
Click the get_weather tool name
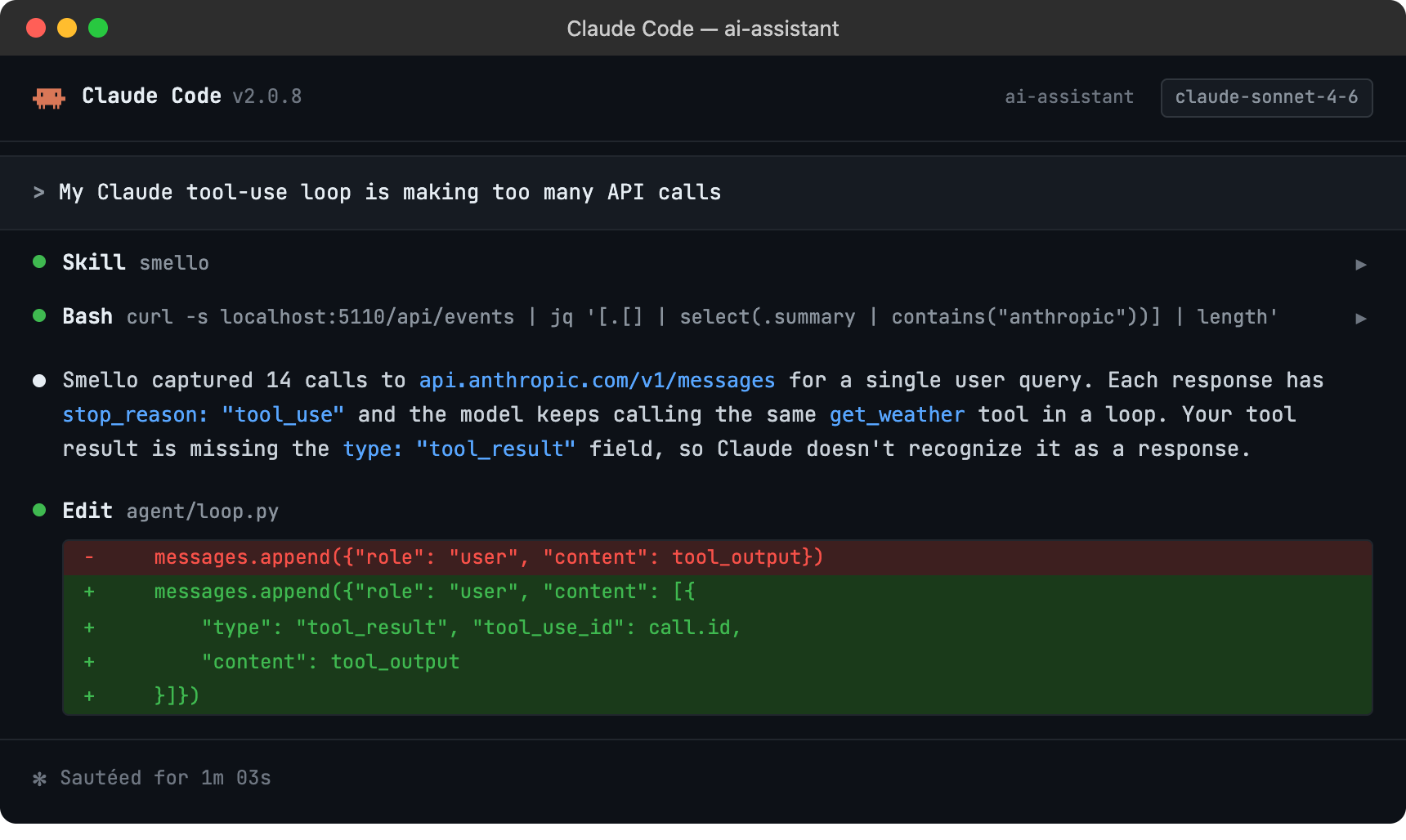[x=897, y=414]
